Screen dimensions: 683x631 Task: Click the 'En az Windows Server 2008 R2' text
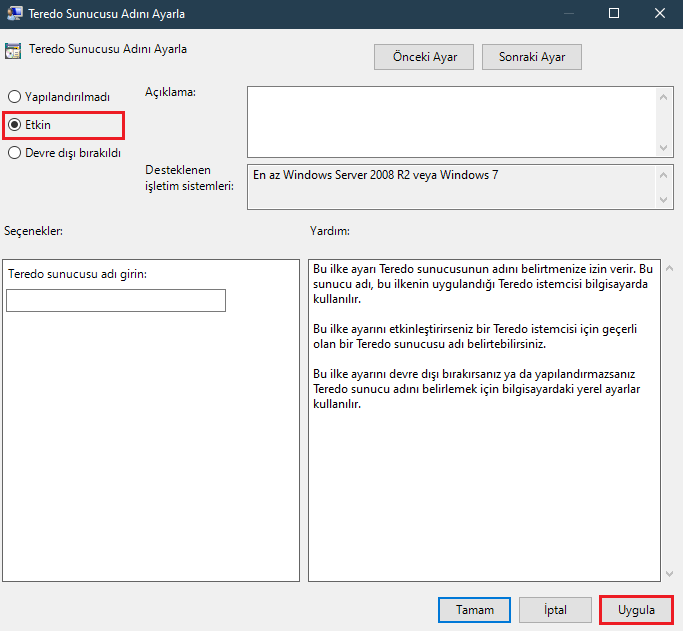pyautogui.click(x=375, y=175)
